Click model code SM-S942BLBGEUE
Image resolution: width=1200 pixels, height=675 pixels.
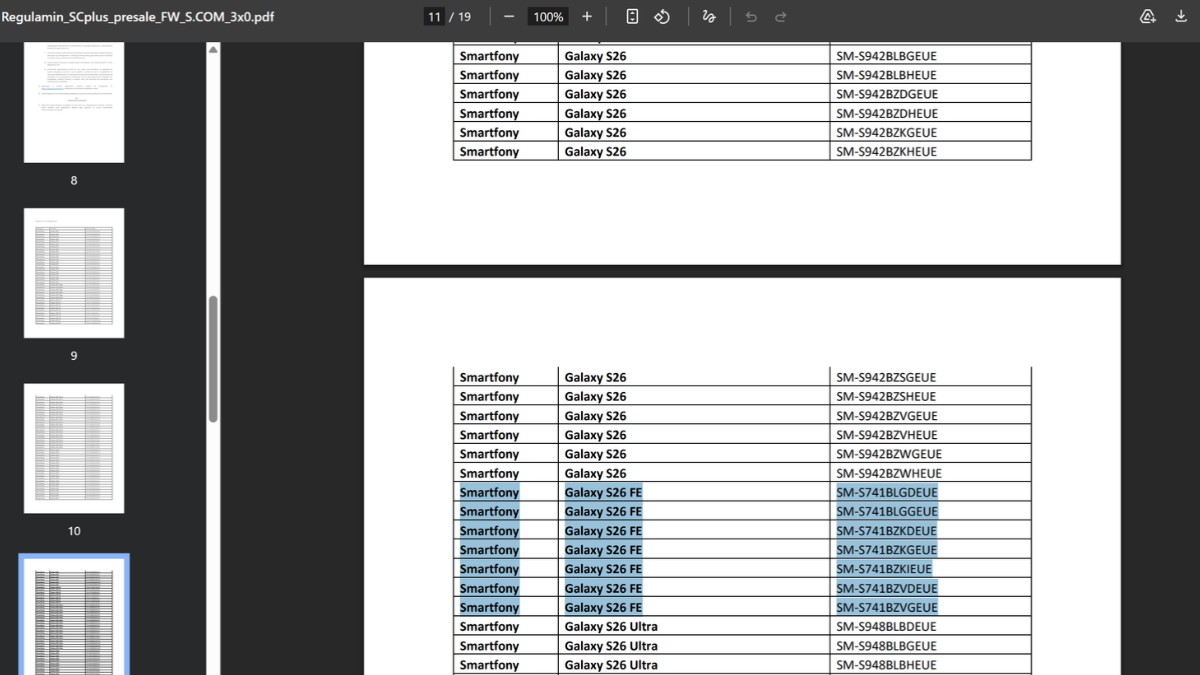(886, 56)
